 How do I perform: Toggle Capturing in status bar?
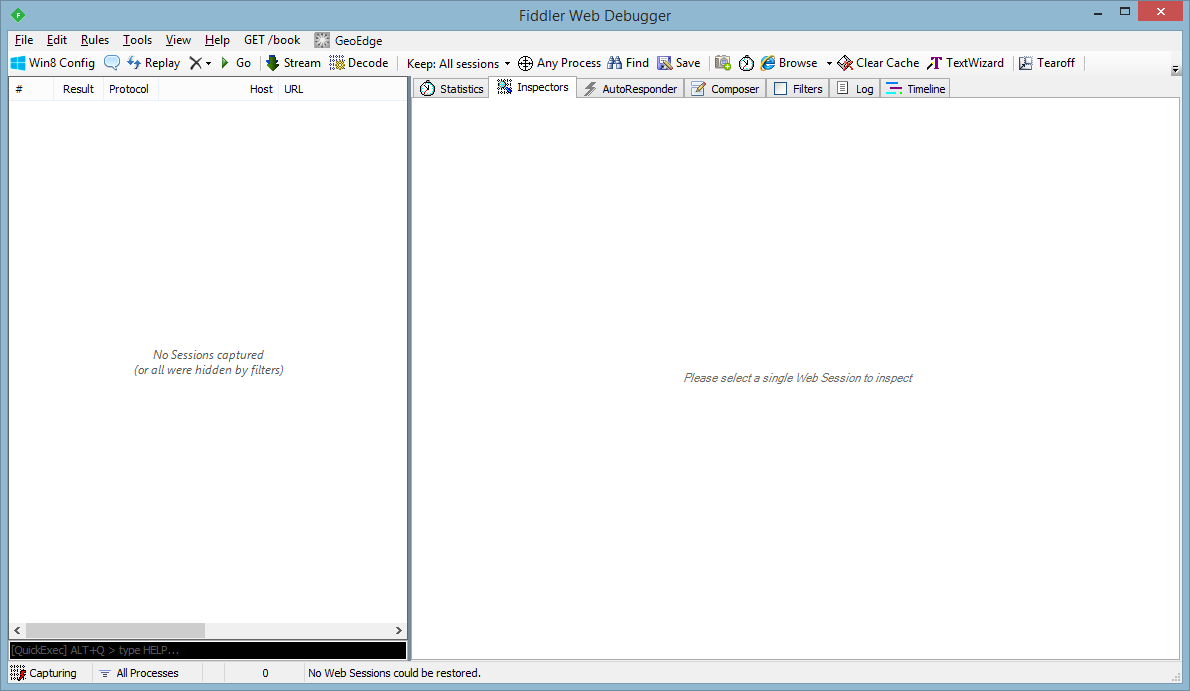[x=44, y=673]
